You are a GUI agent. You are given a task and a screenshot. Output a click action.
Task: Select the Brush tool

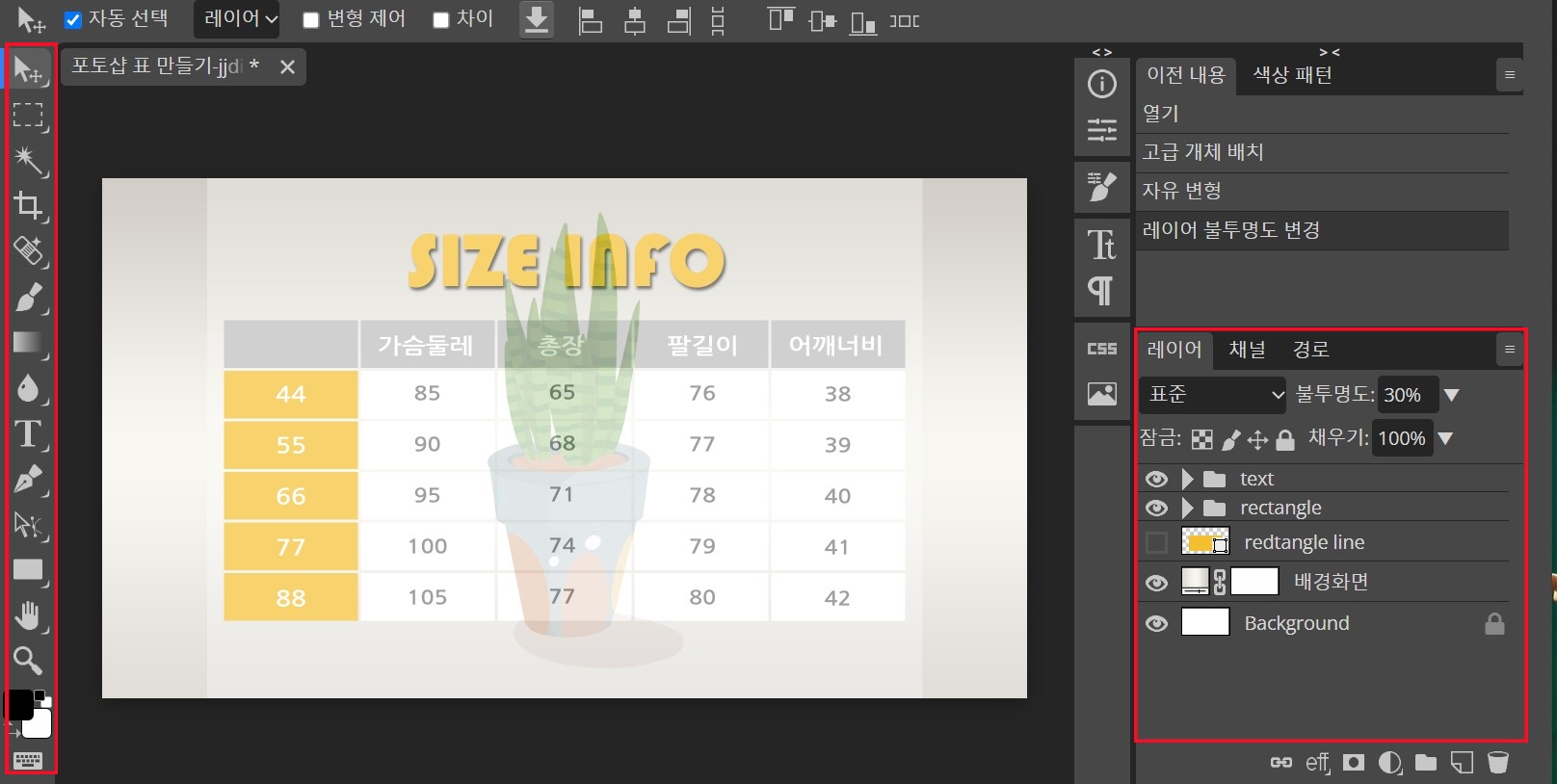click(28, 298)
